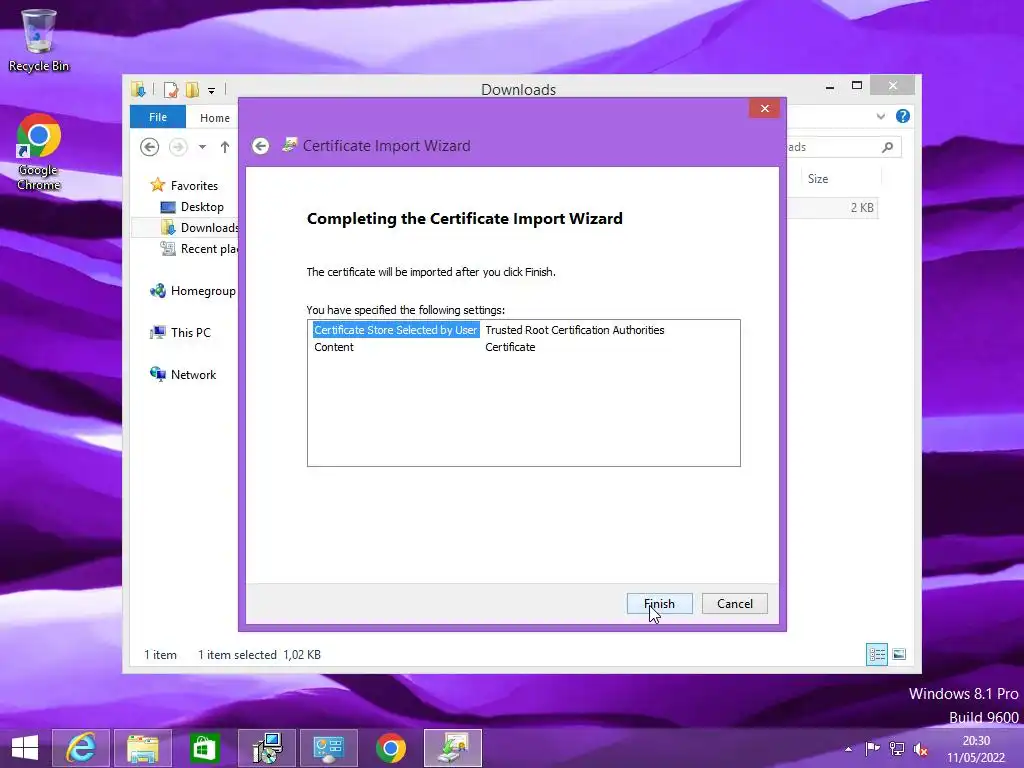Screen dimensions: 1024x768
Task: Click the Downloads window system icon in title bar
Action: [138, 89]
